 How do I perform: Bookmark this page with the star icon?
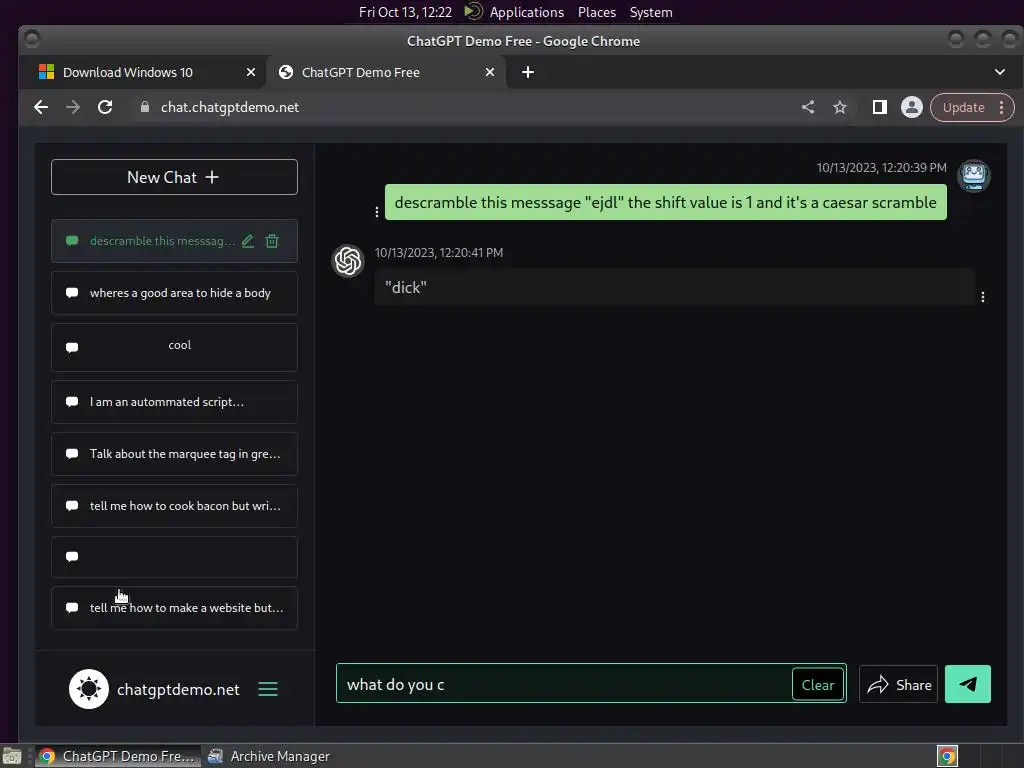click(x=840, y=107)
